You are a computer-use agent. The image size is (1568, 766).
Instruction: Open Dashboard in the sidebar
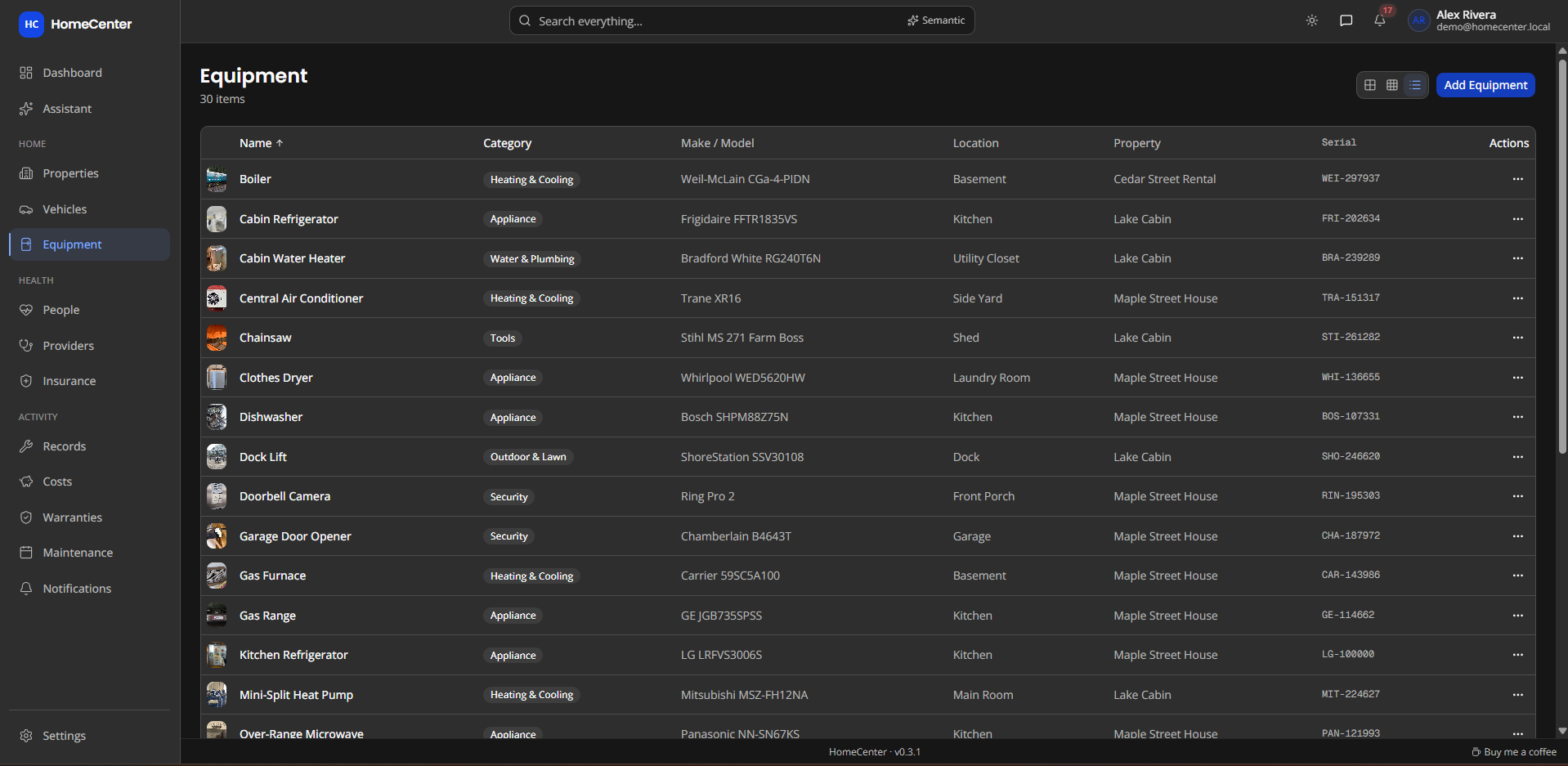[89, 73]
